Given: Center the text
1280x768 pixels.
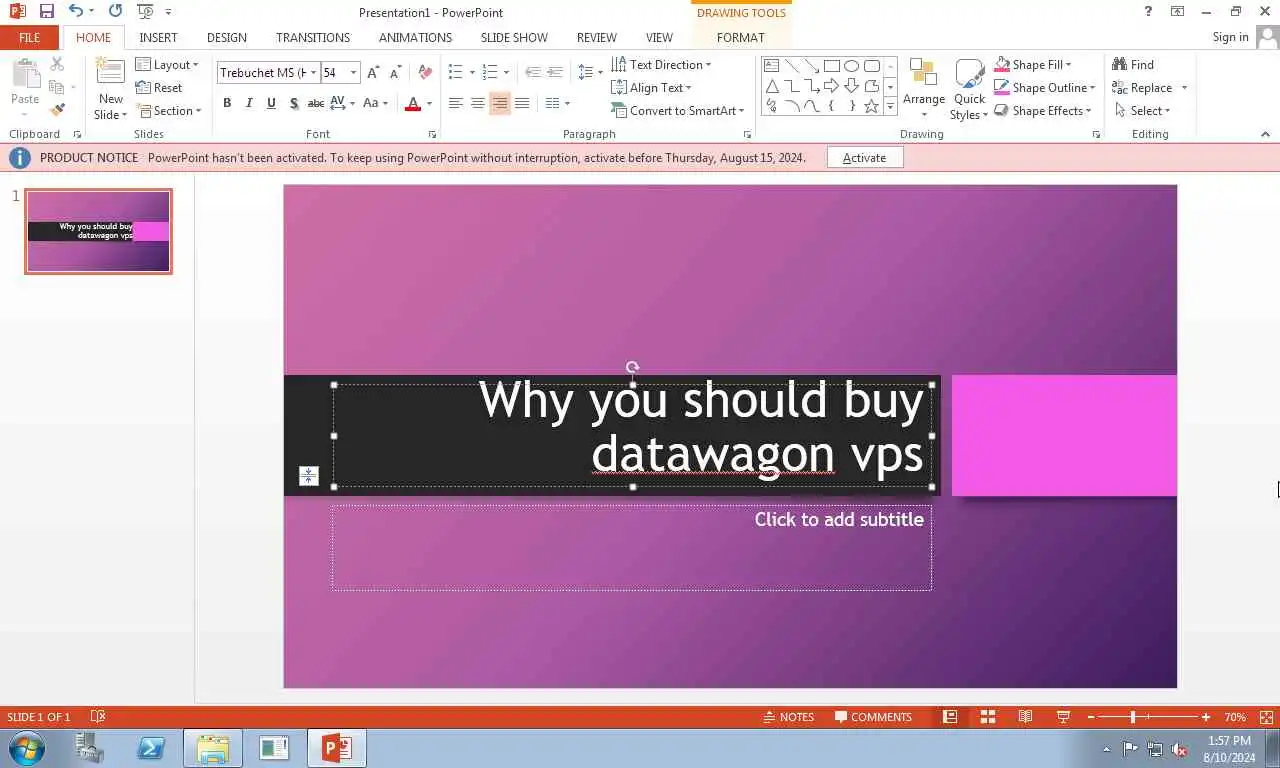Looking at the screenshot, I should [478, 103].
